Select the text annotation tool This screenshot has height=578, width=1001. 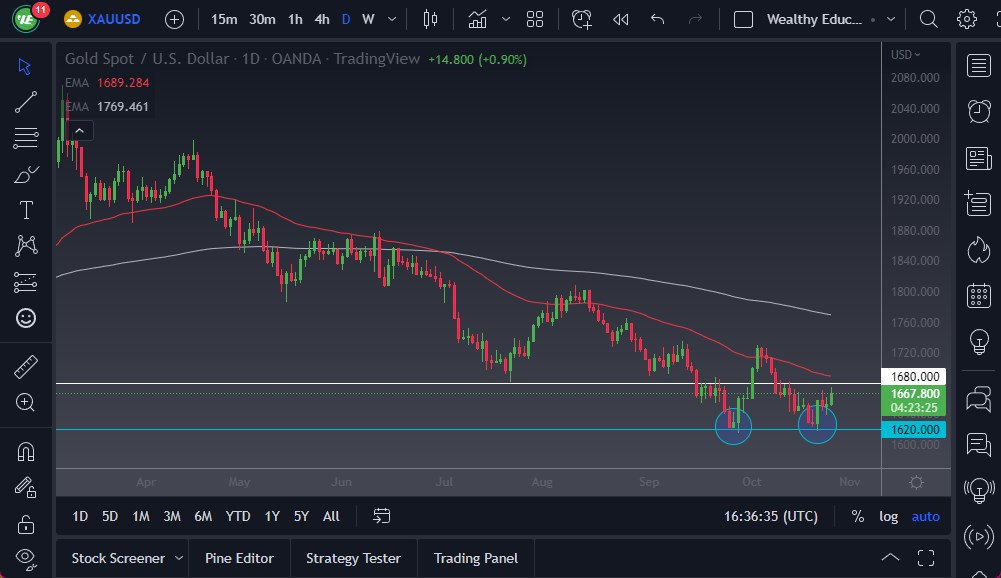[x=26, y=210]
